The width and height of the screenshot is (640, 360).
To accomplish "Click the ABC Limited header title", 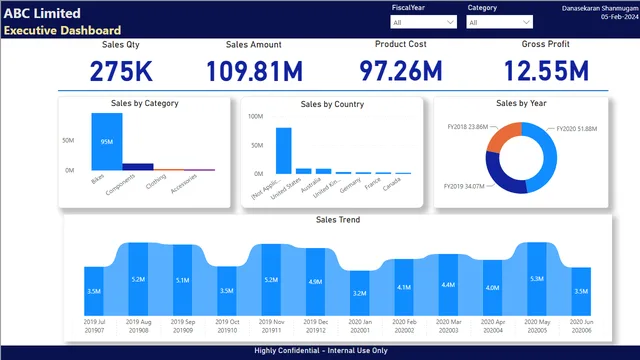I will pyautogui.click(x=42, y=13).
